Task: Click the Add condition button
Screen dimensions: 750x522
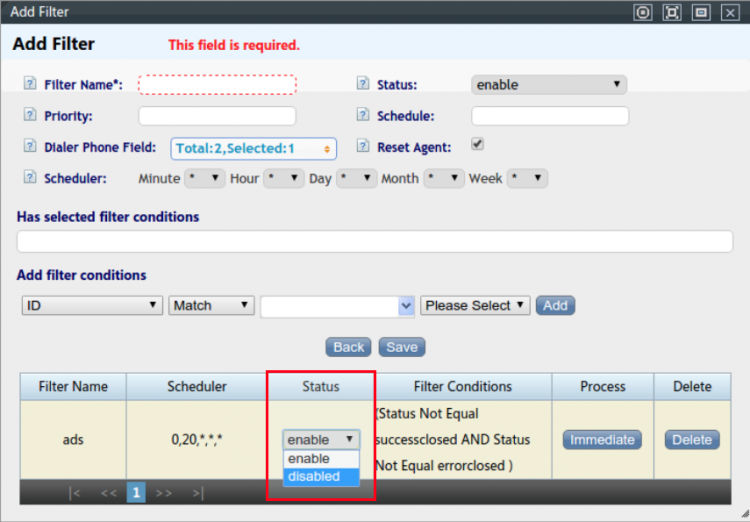Action: pos(555,305)
